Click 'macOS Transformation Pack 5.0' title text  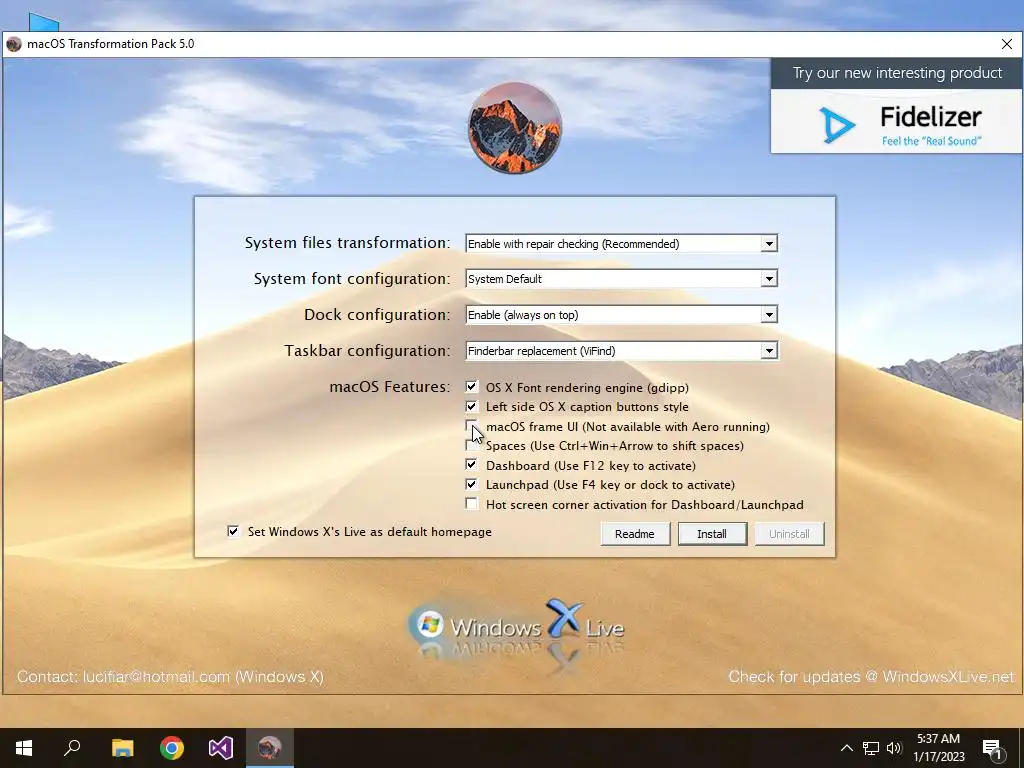pyautogui.click(x=110, y=44)
